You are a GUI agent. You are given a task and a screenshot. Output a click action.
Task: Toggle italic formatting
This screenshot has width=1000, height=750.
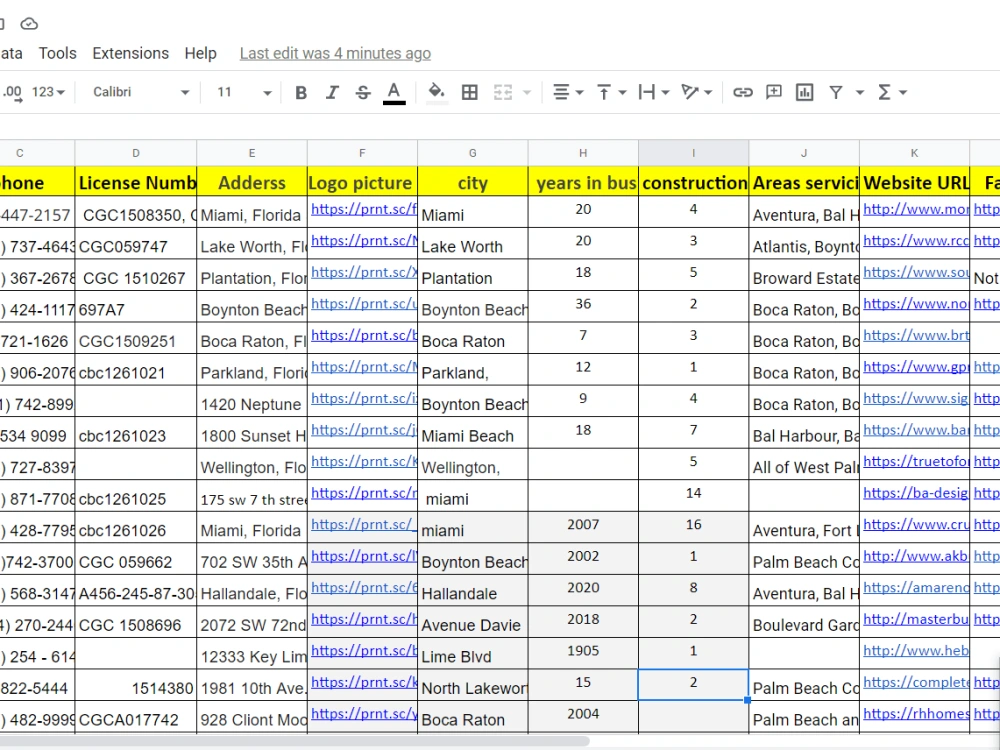332,93
